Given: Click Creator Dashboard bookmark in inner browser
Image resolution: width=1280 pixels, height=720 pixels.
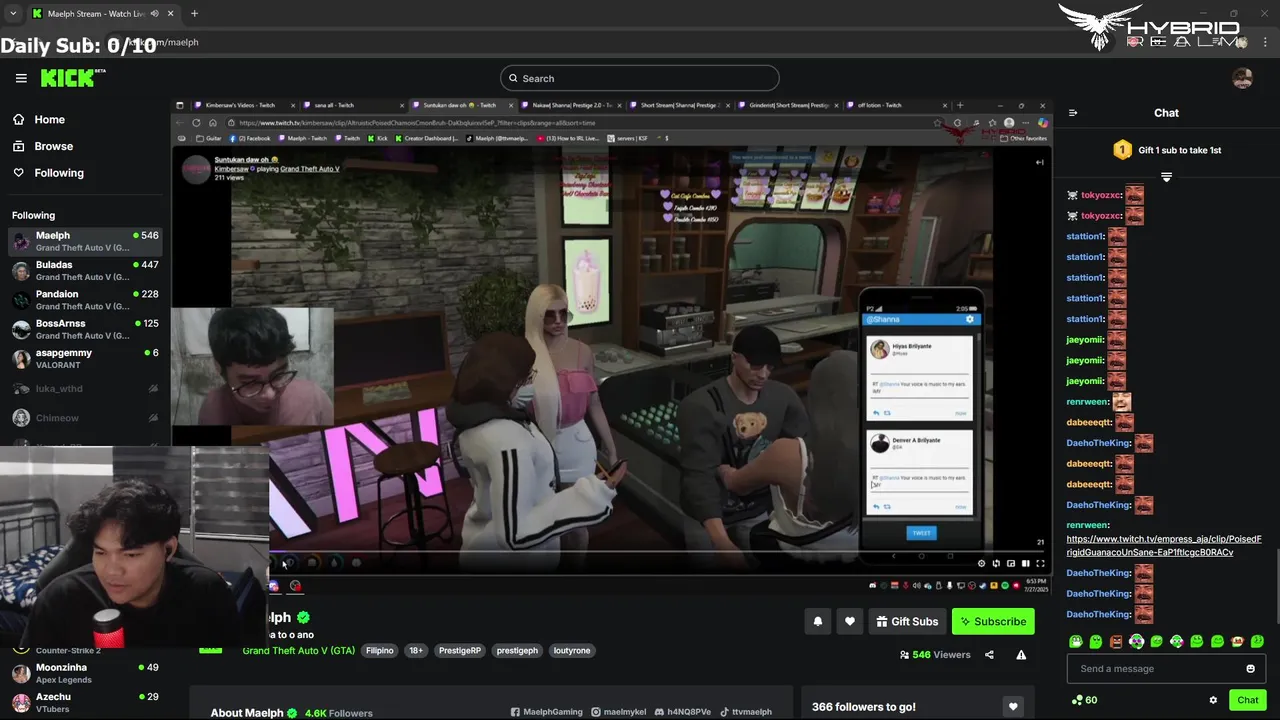Looking at the screenshot, I should (427, 138).
